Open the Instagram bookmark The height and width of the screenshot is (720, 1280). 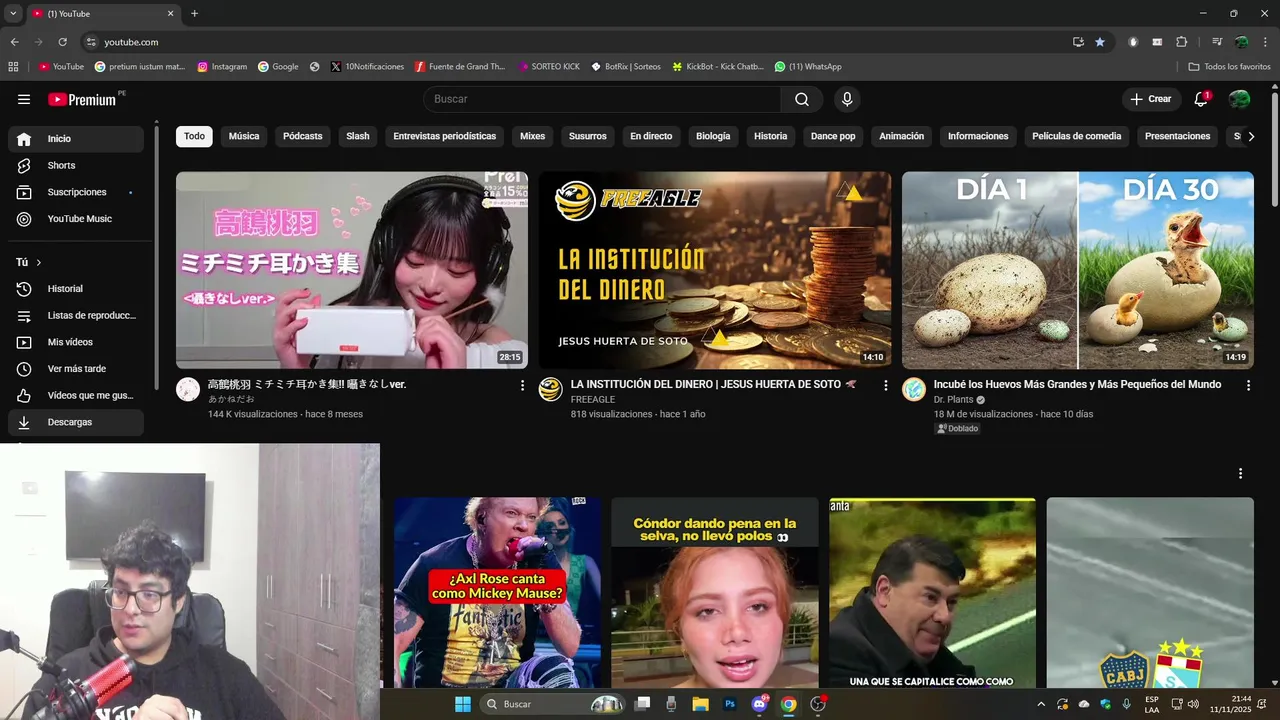tap(222, 67)
